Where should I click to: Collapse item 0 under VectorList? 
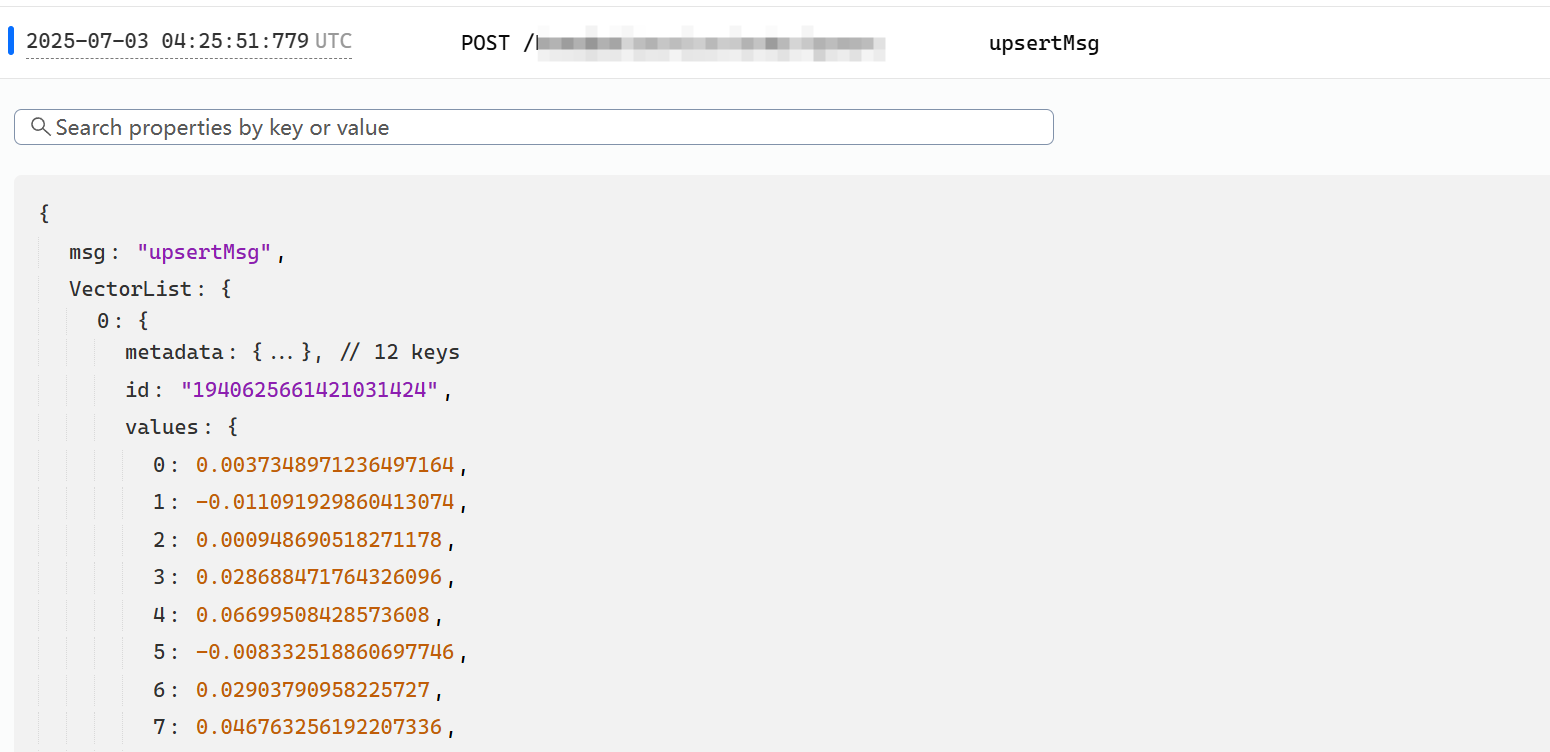103,321
